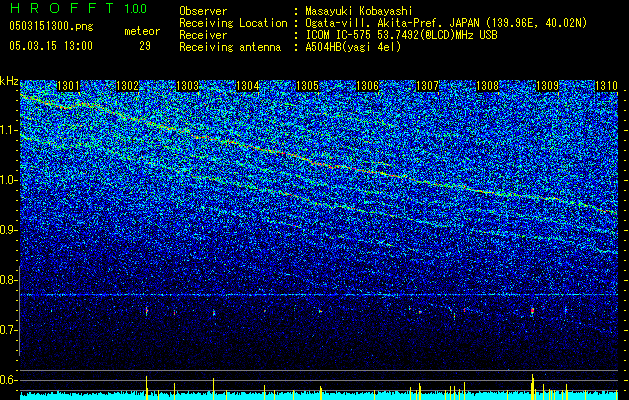Click the A504HB(yagi 4el) antenna text
This screenshot has height=400, width=629.
point(353,47)
